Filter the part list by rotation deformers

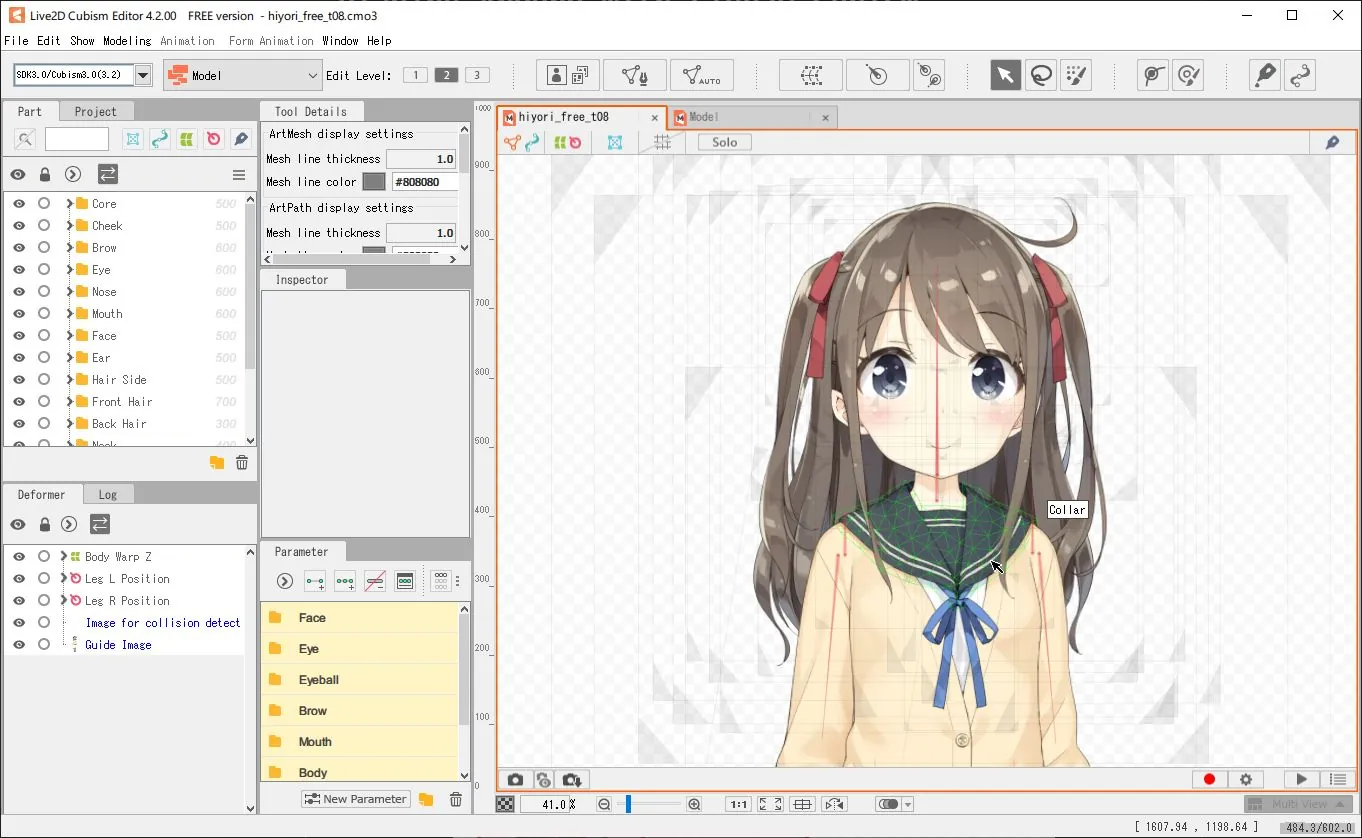[x=214, y=139]
